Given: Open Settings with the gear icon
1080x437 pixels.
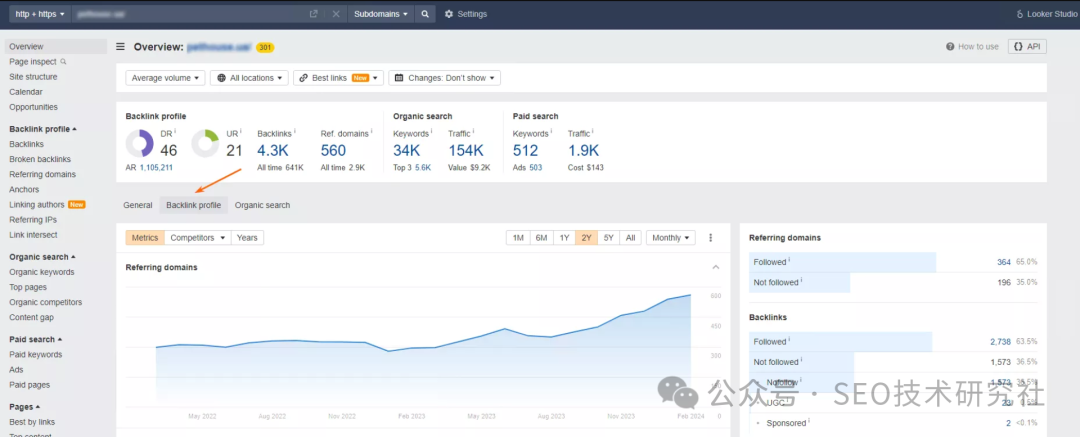Looking at the screenshot, I should click(x=466, y=14).
